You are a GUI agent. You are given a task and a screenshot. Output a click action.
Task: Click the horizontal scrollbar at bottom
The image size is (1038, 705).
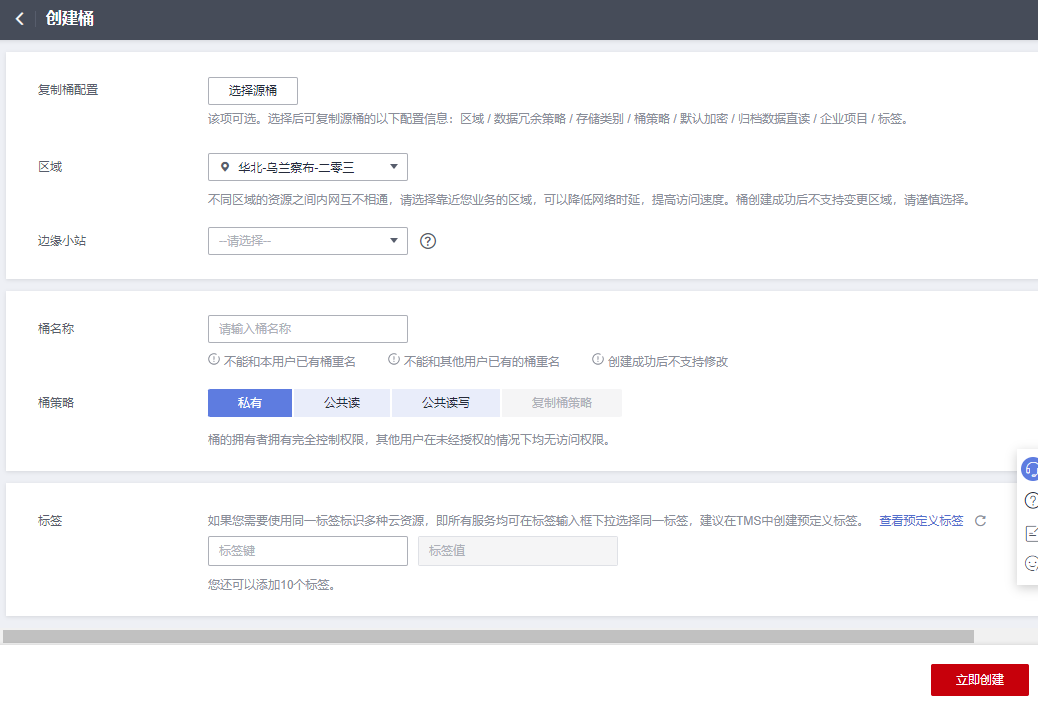pyautogui.click(x=488, y=636)
